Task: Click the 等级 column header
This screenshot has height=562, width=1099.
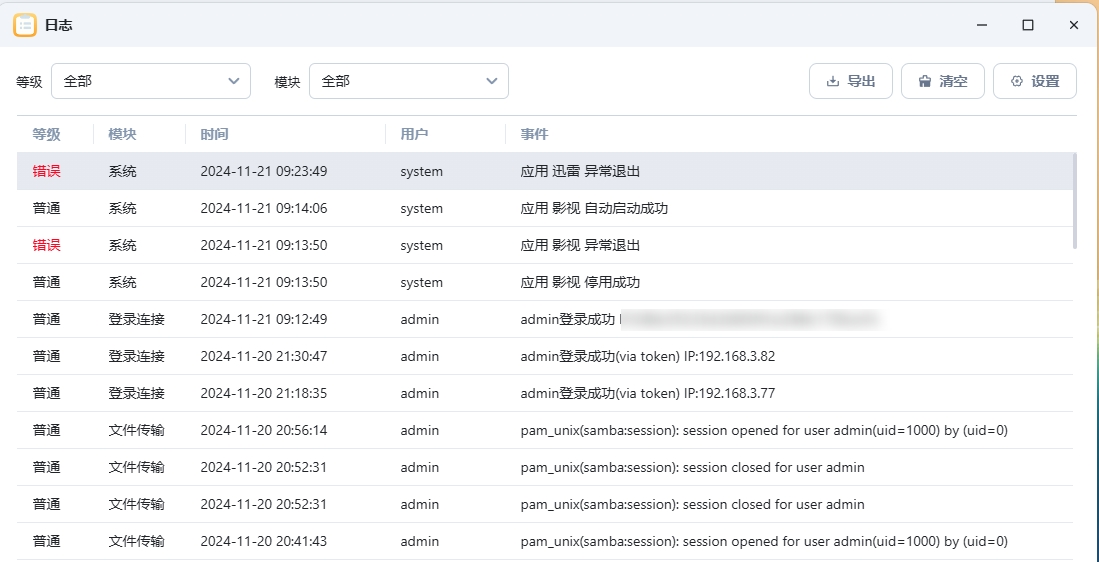Action: (x=46, y=134)
